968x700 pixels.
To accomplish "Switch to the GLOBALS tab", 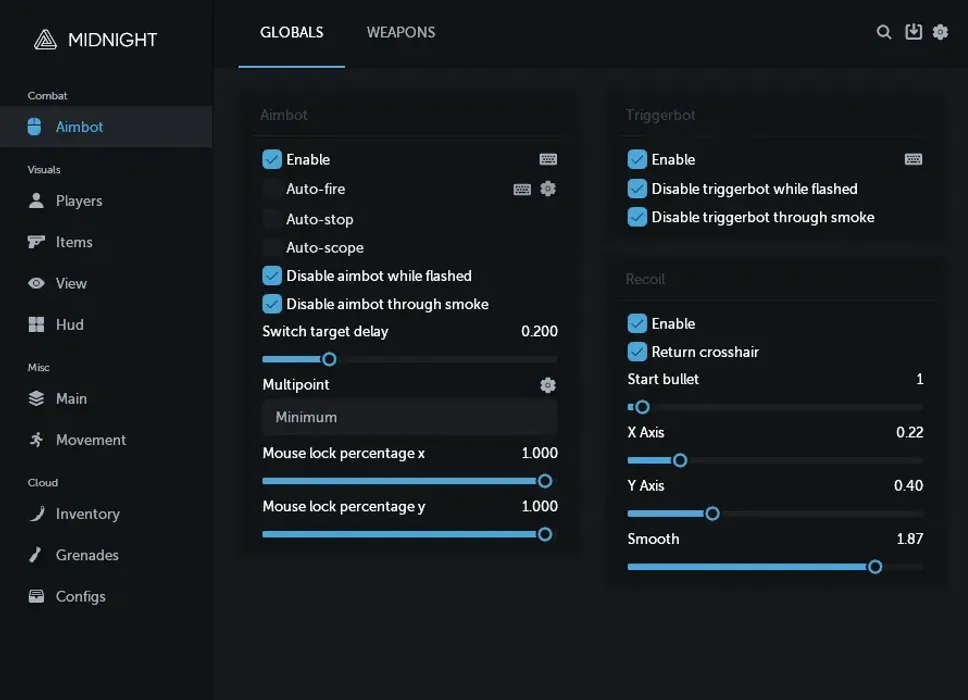I will coord(291,32).
